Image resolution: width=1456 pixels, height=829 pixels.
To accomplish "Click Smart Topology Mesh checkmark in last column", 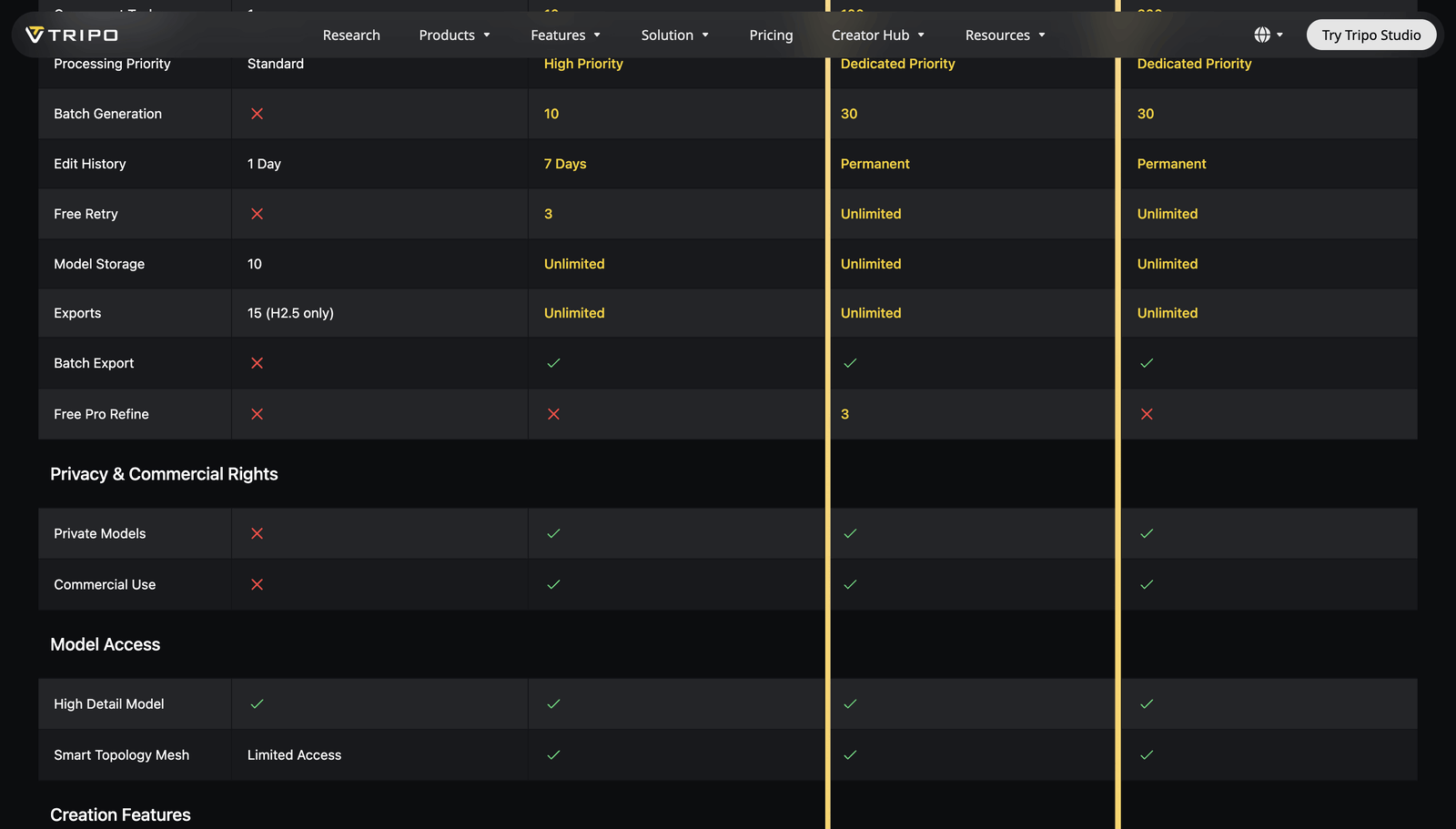I will coord(1147,754).
